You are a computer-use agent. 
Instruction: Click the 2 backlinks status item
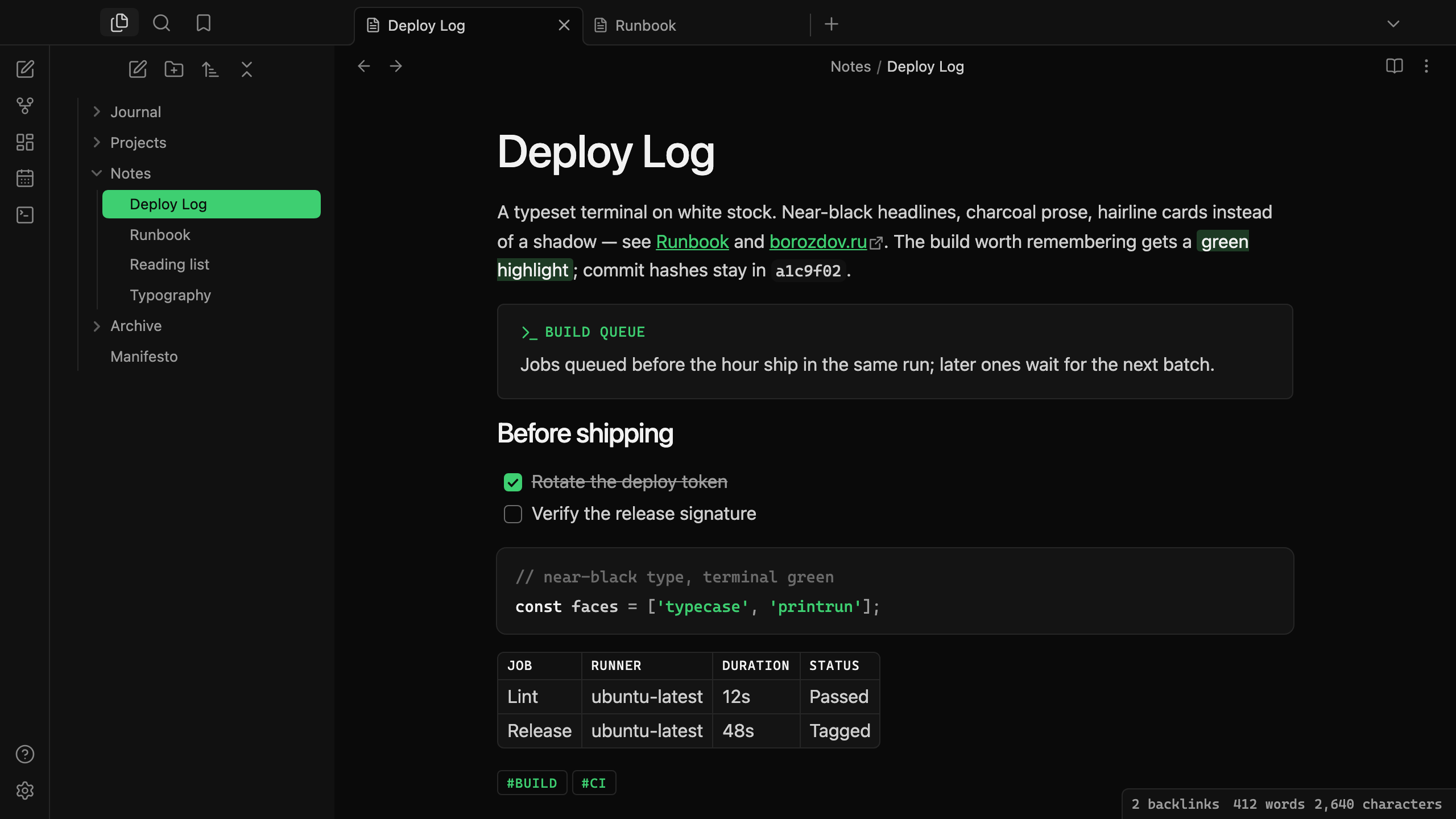(x=1175, y=804)
